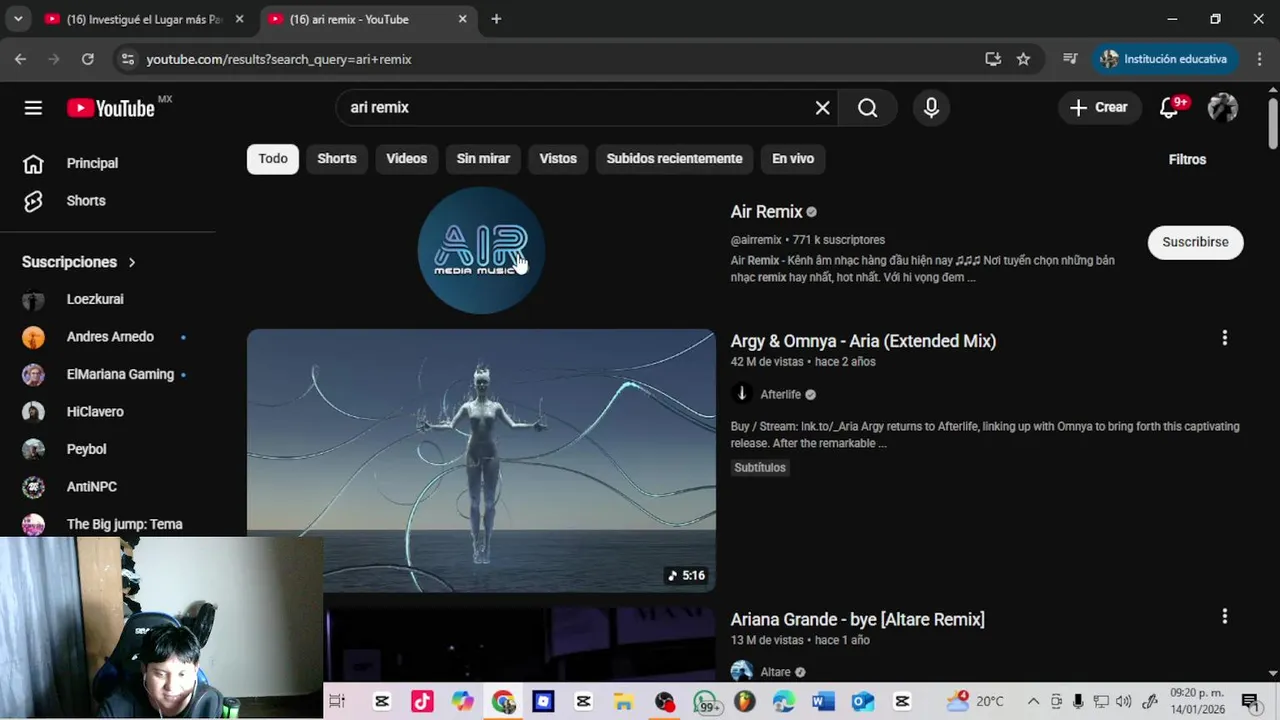Click the browser address bar URL

[x=279, y=59]
